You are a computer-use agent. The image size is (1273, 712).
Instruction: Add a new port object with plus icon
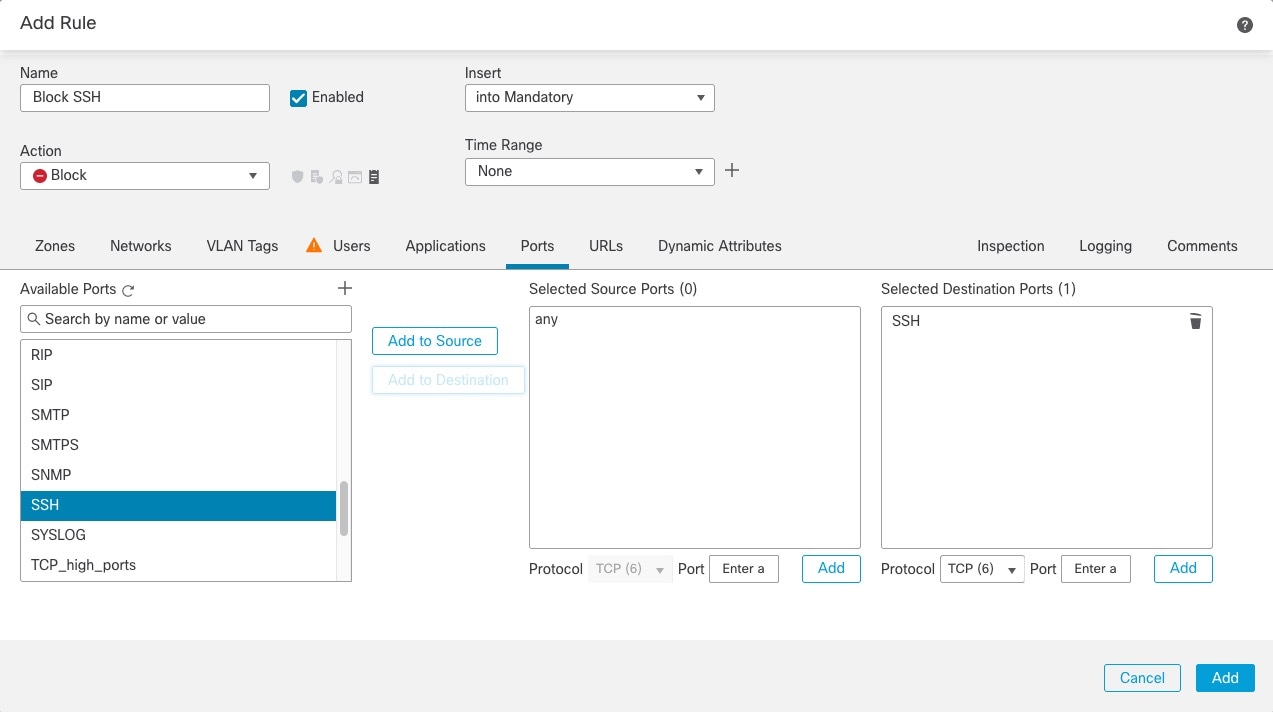(344, 288)
